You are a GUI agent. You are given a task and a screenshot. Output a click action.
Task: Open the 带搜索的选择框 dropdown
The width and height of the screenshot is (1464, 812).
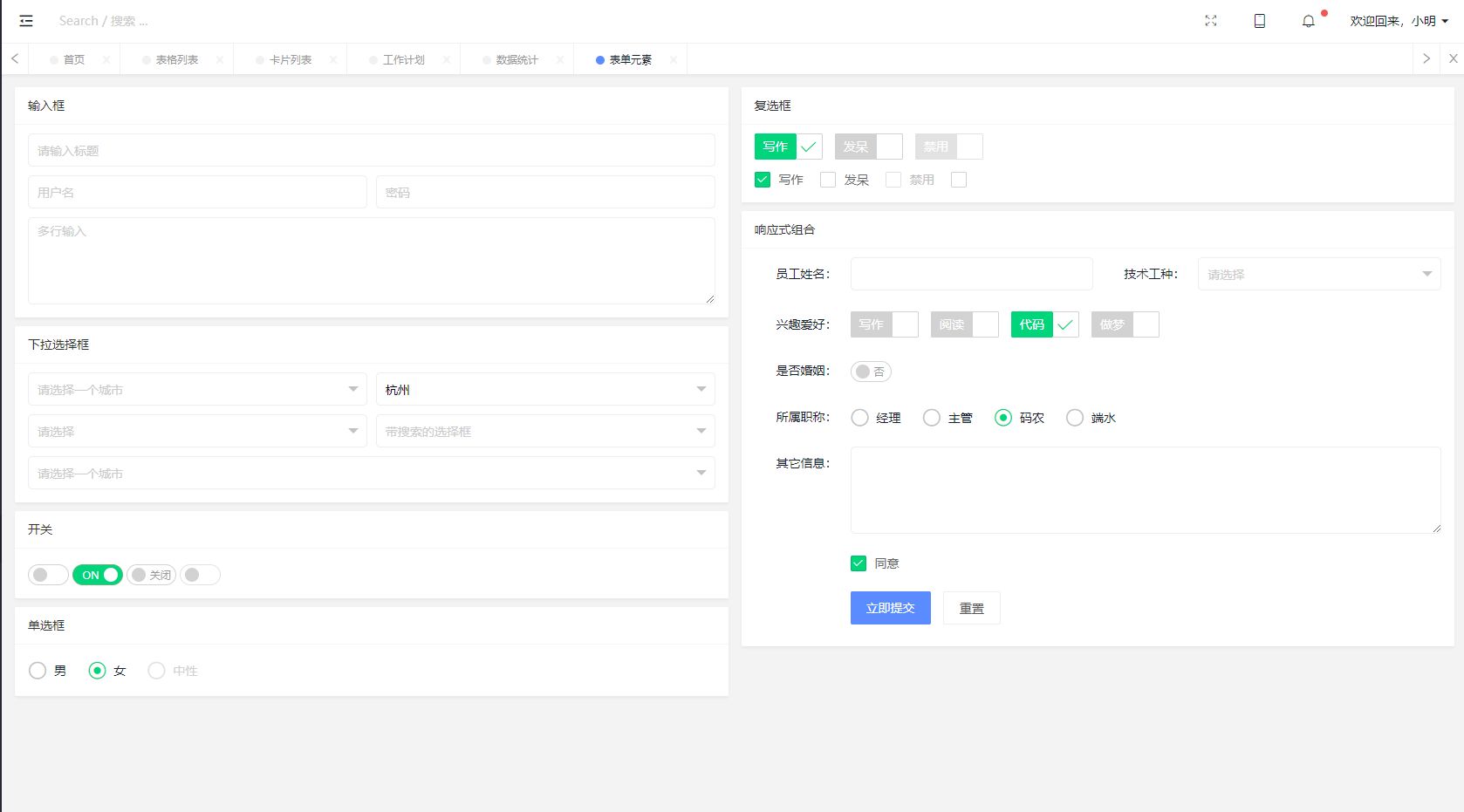coord(545,431)
